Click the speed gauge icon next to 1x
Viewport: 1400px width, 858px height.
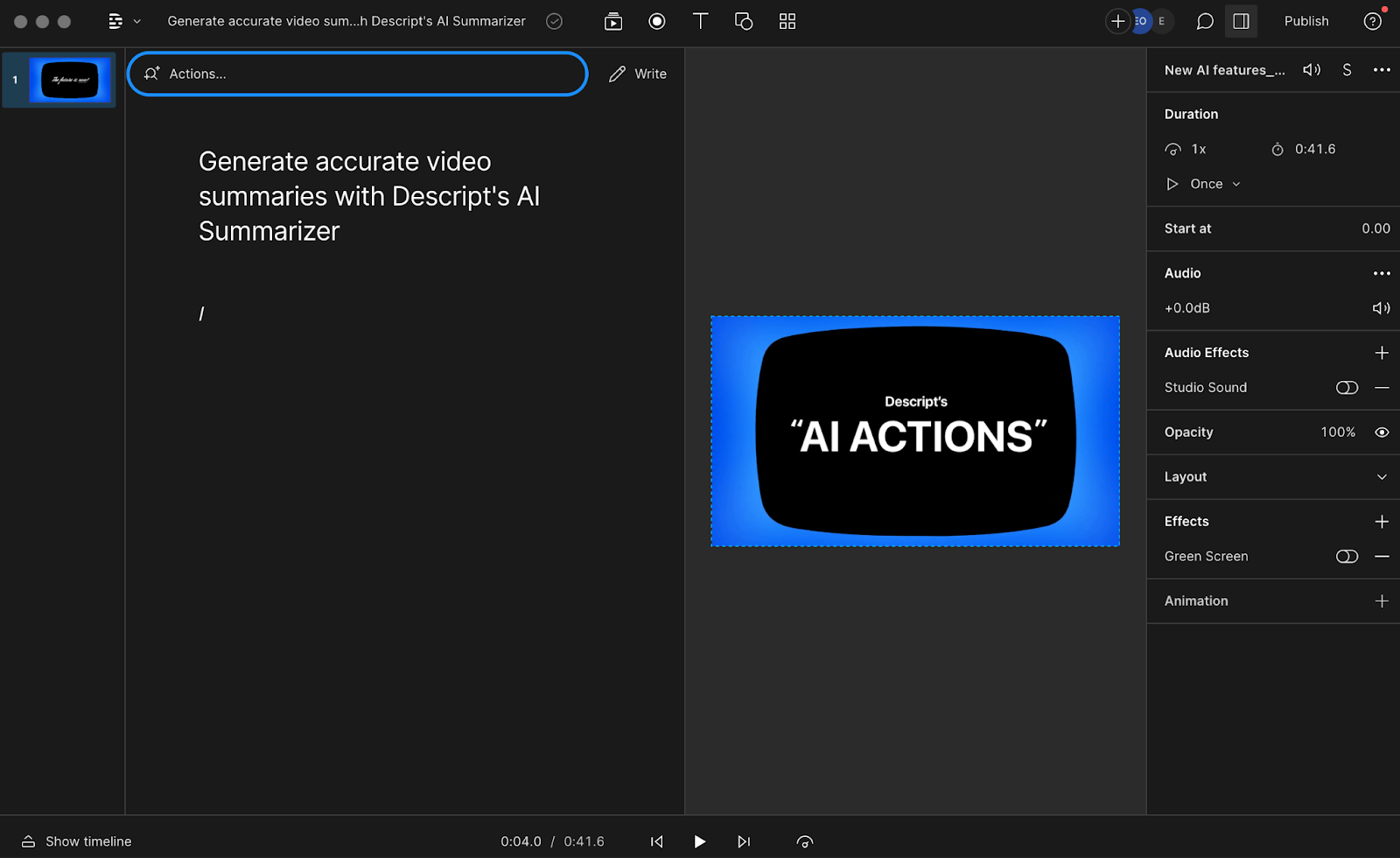click(x=1173, y=150)
